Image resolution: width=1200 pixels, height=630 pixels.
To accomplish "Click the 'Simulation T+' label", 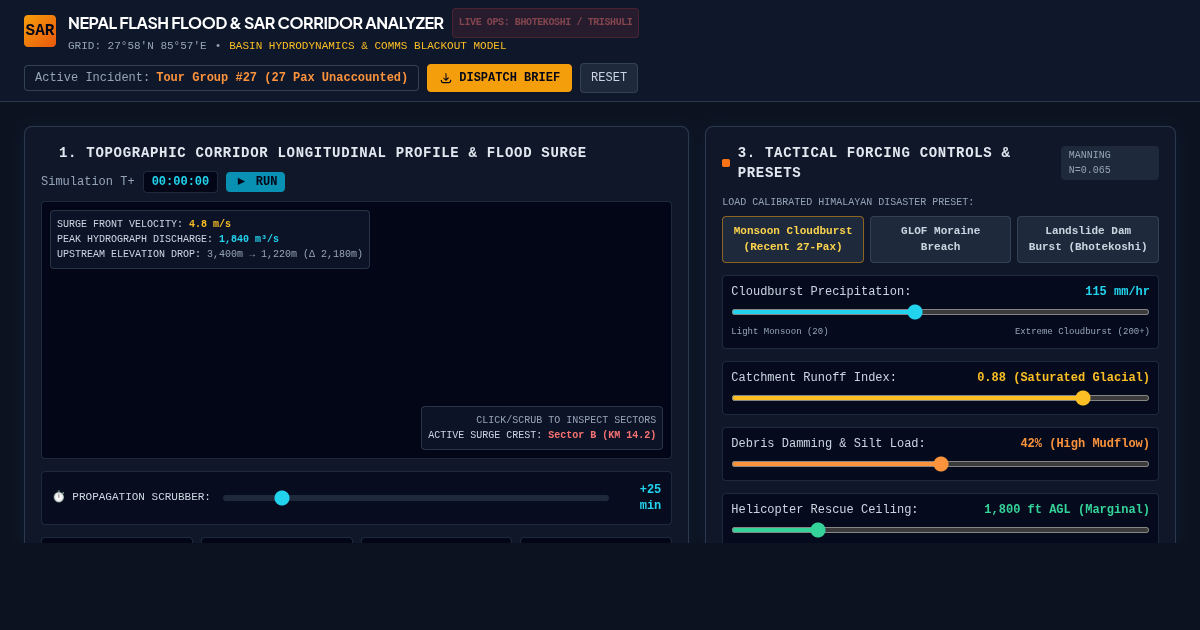I will pos(88,182).
